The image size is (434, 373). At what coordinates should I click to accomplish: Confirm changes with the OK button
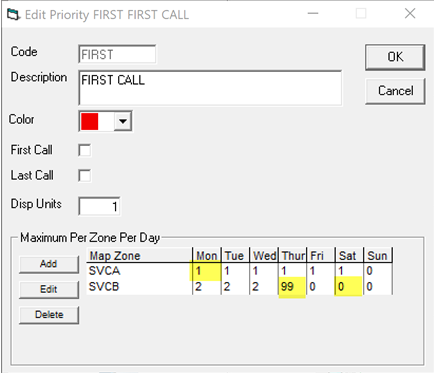(395, 57)
